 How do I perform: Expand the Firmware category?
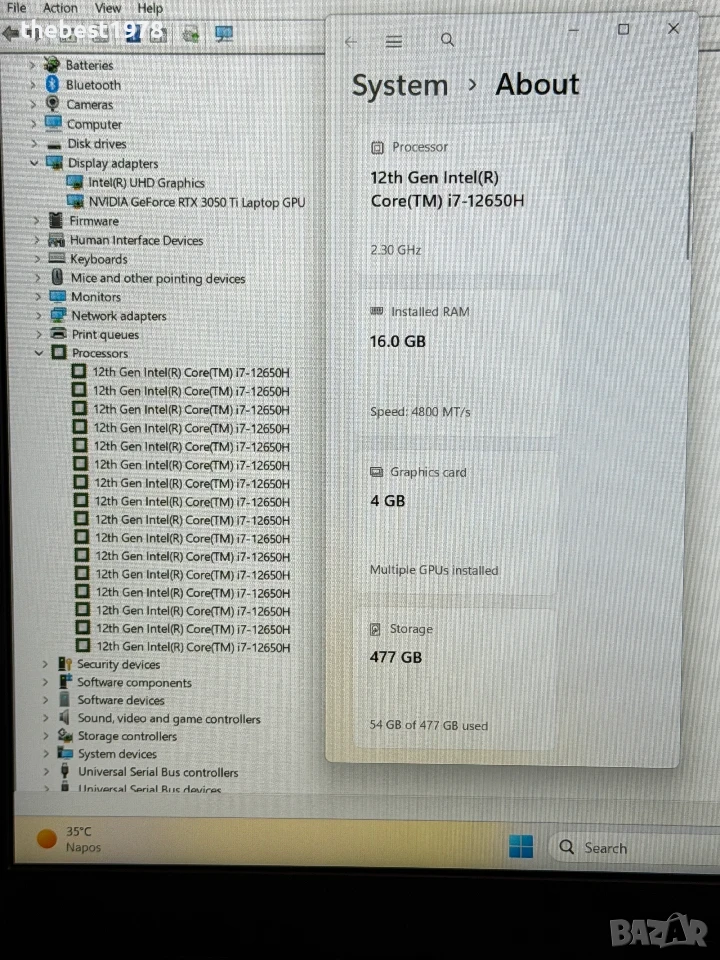click(x=36, y=220)
